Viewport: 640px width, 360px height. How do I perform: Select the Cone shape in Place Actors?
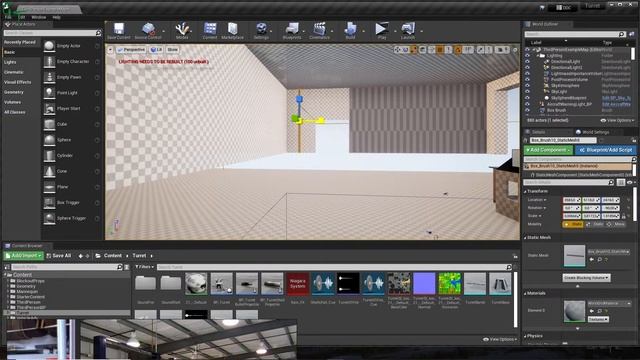coord(72,171)
